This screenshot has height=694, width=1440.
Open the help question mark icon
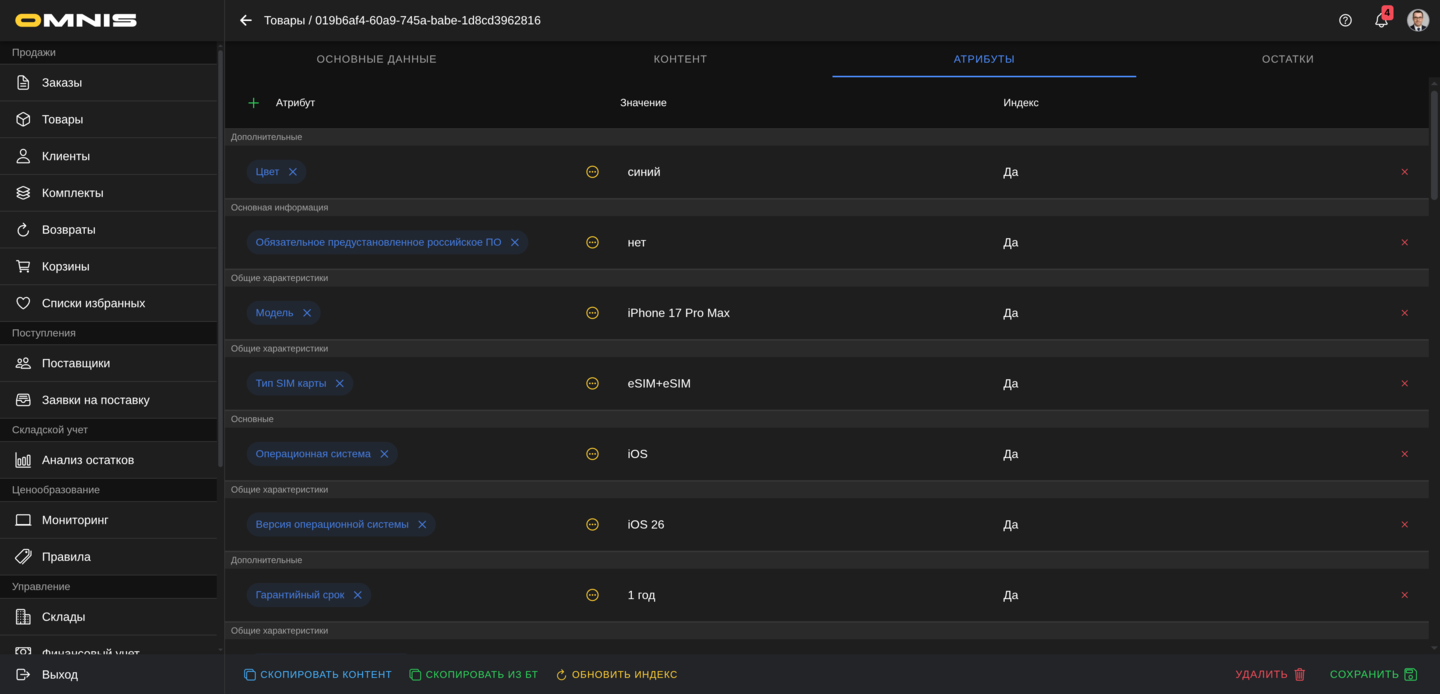pyautogui.click(x=1345, y=20)
